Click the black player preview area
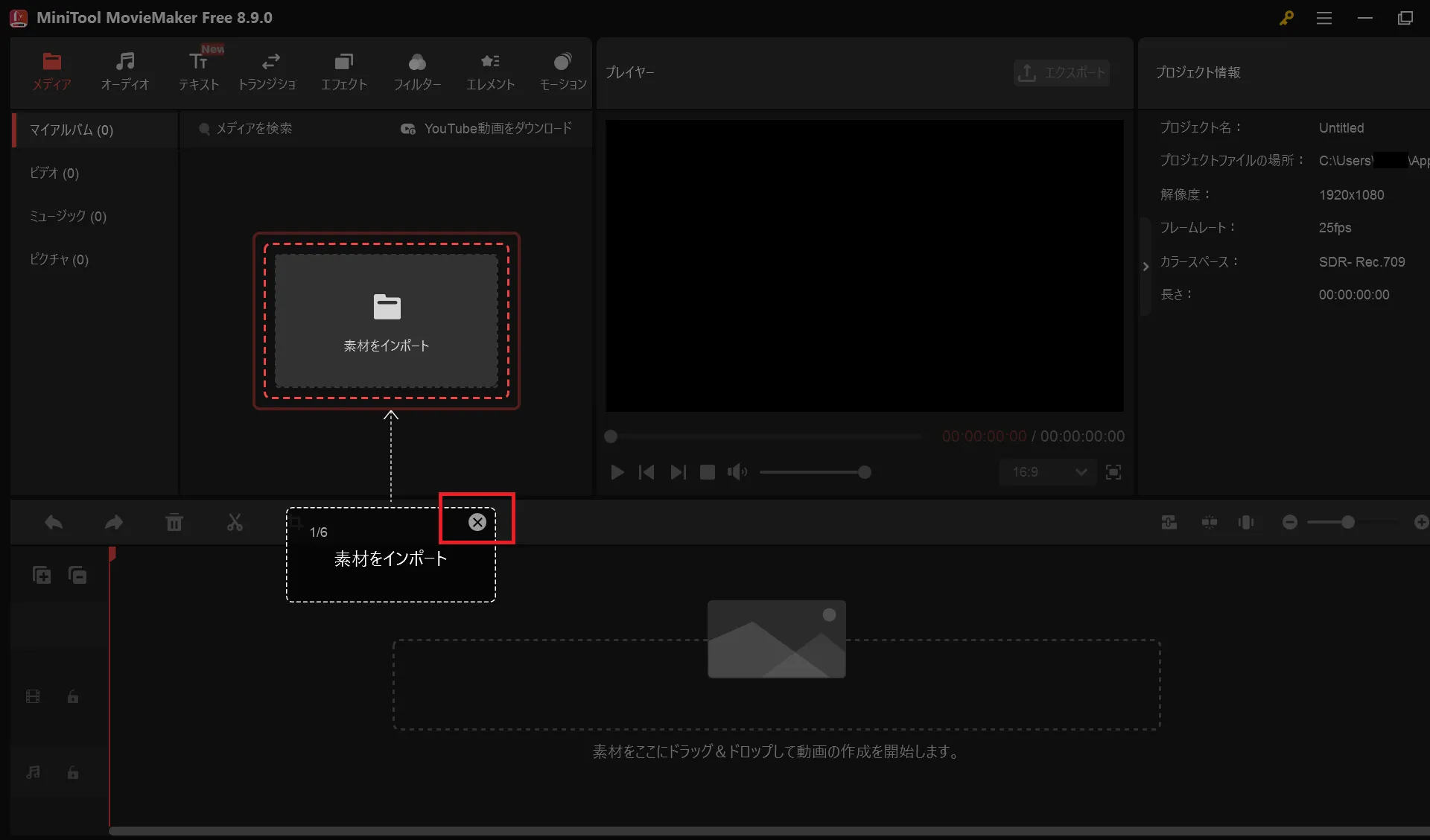The height and width of the screenshot is (840, 1430). (865, 266)
